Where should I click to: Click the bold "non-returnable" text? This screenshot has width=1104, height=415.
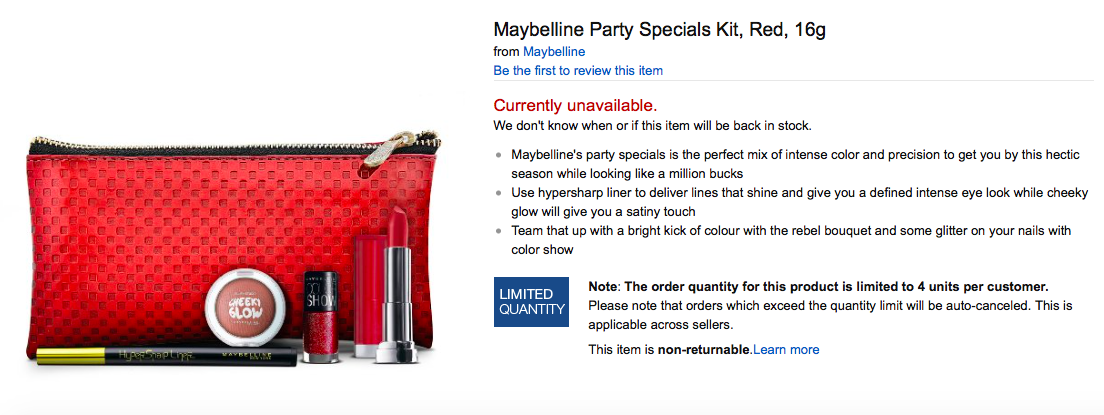pyautogui.click(x=704, y=349)
